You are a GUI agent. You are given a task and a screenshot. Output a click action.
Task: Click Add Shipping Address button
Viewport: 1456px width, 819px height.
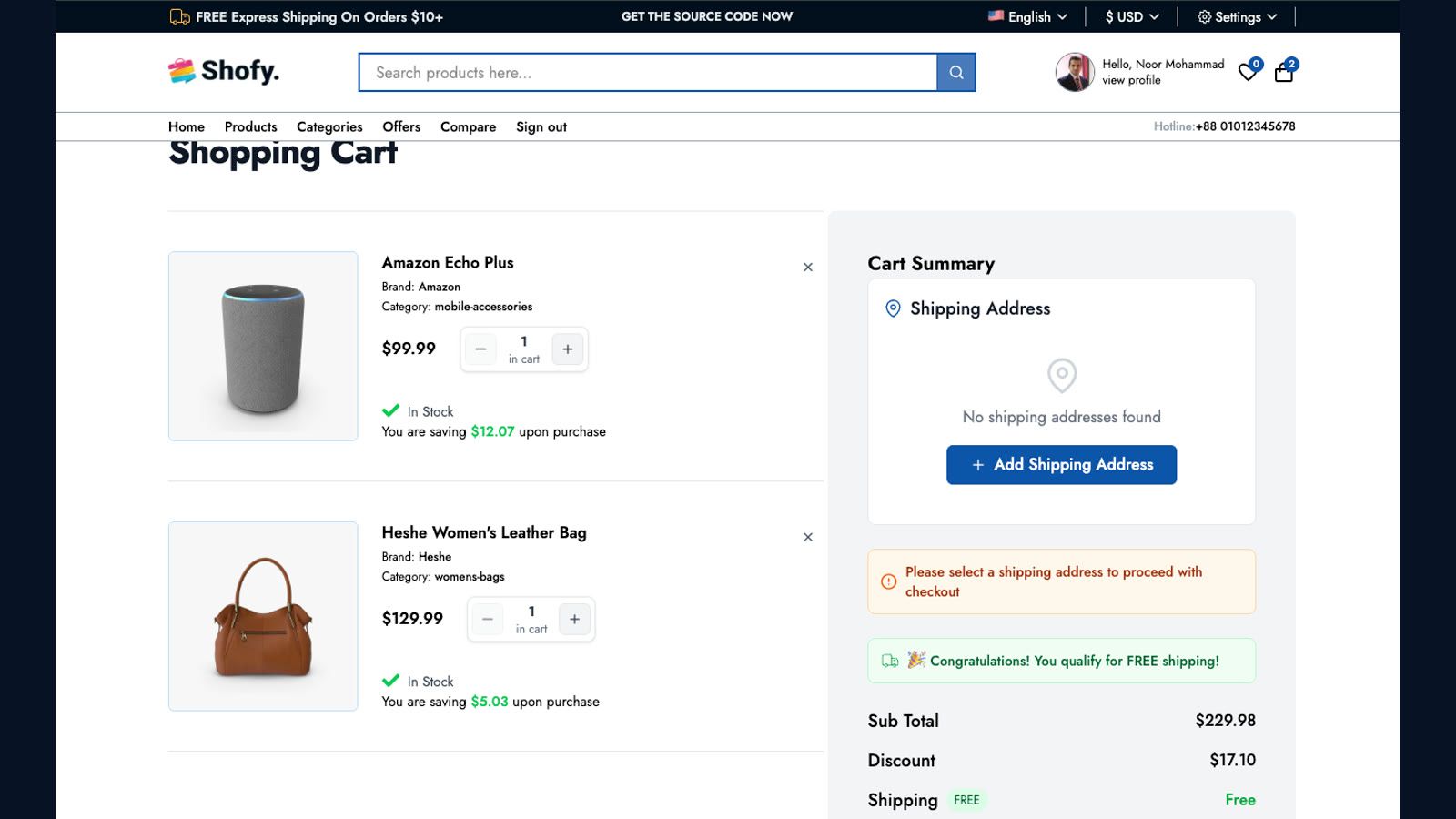[x=1061, y=464]
